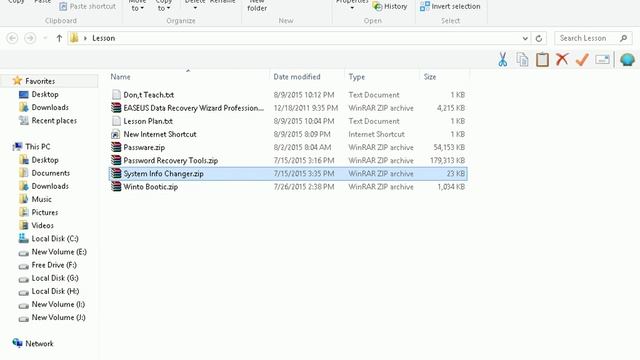Select New Internet Shortcut file
Viewport: 640px width, 360px height.
pos(288,134)
